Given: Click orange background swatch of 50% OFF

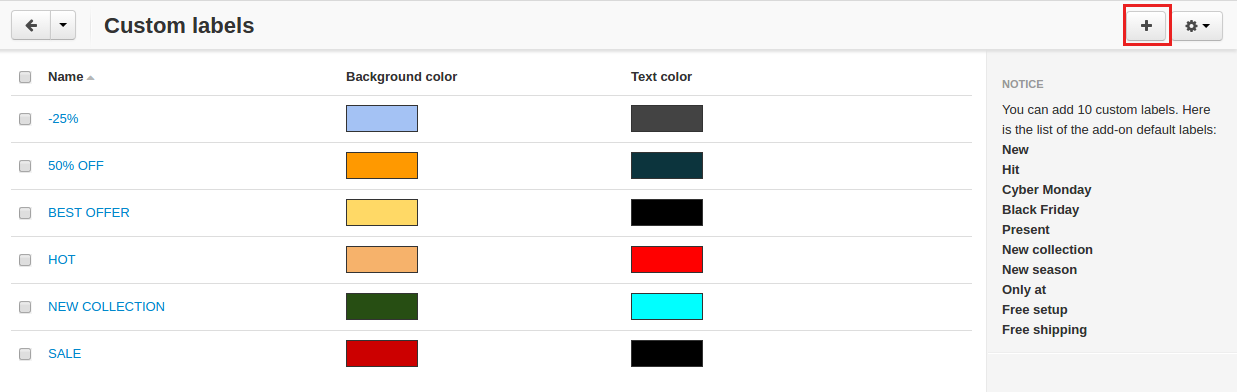Looking at the screenshot, I should 382,165.
